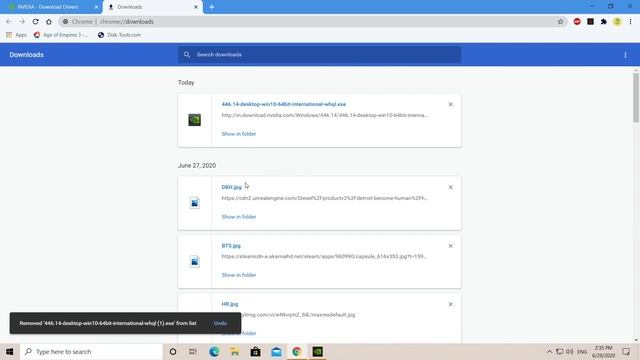Undo the removed download notification
This screenshot has height=360, width=640.
pyautogui.click(x=220, y=323)
